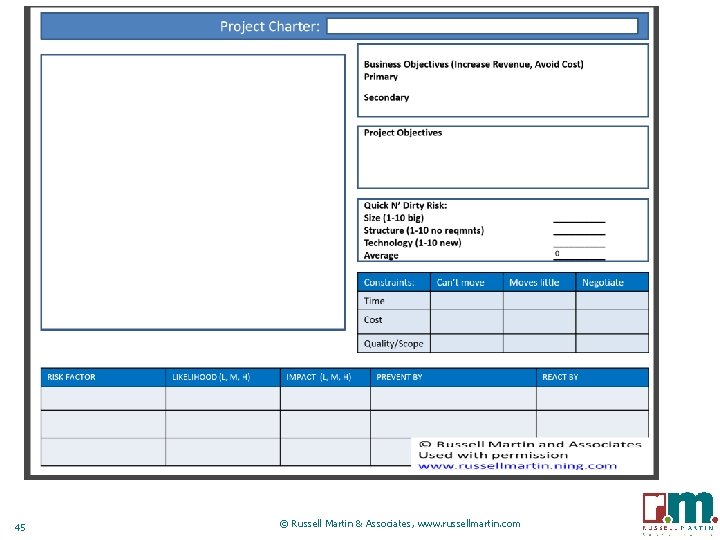Click the Project Charter title input field
This screenshot has width=720, height=540.
[x=482, y=26]
